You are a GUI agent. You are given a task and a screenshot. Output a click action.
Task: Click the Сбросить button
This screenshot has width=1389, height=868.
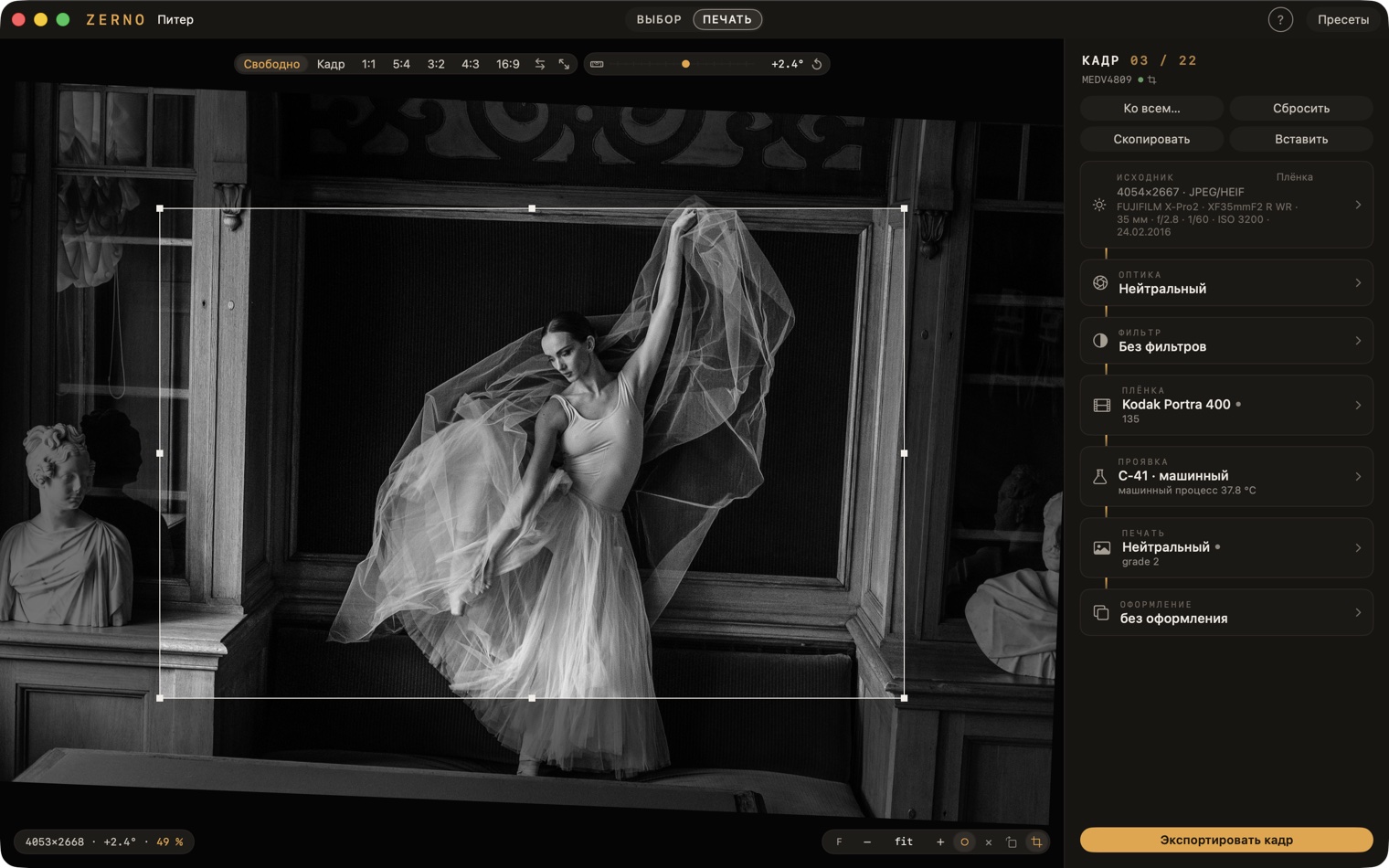point(1301,108)
